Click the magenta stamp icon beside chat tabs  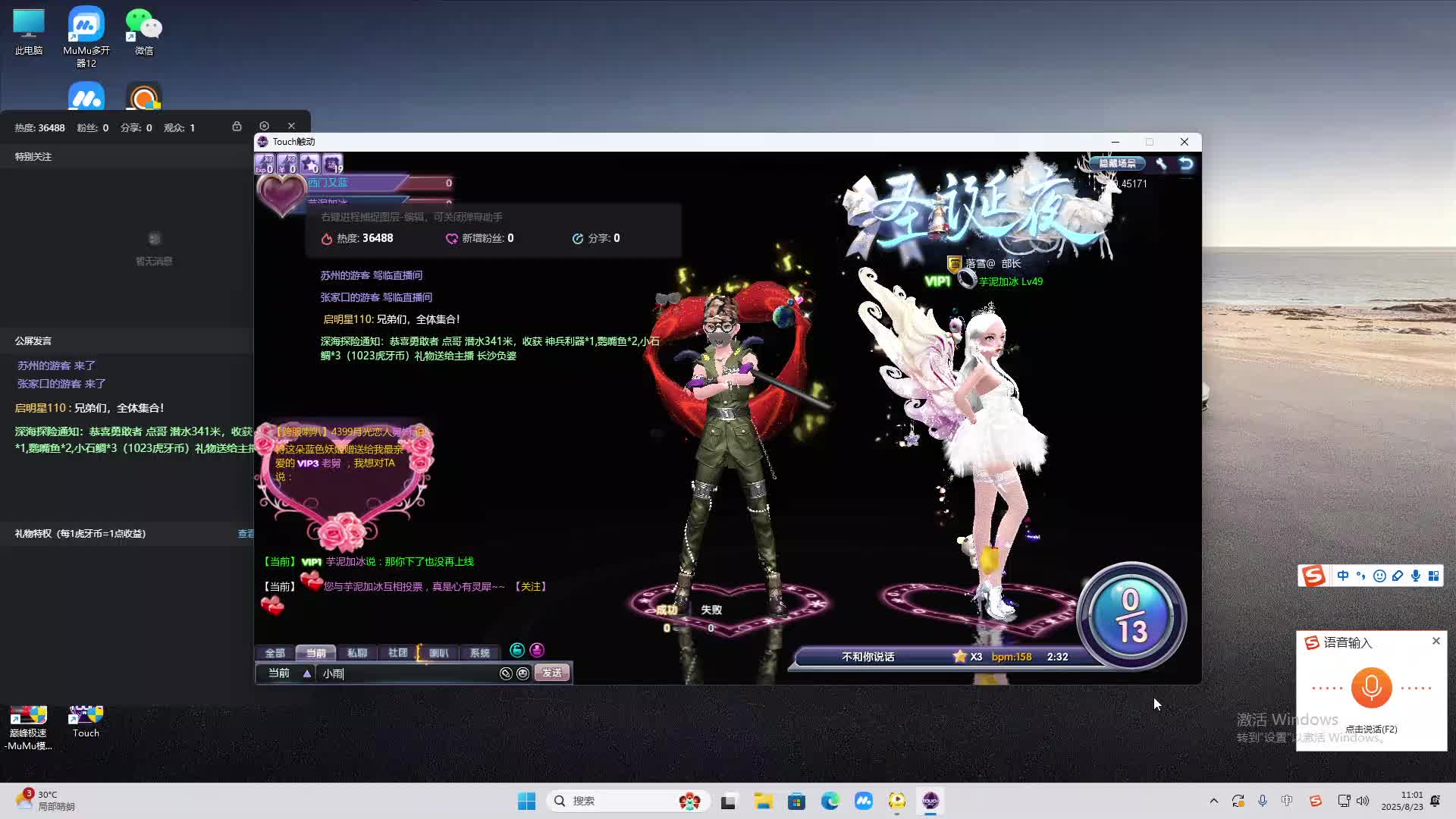coord(537,650)
